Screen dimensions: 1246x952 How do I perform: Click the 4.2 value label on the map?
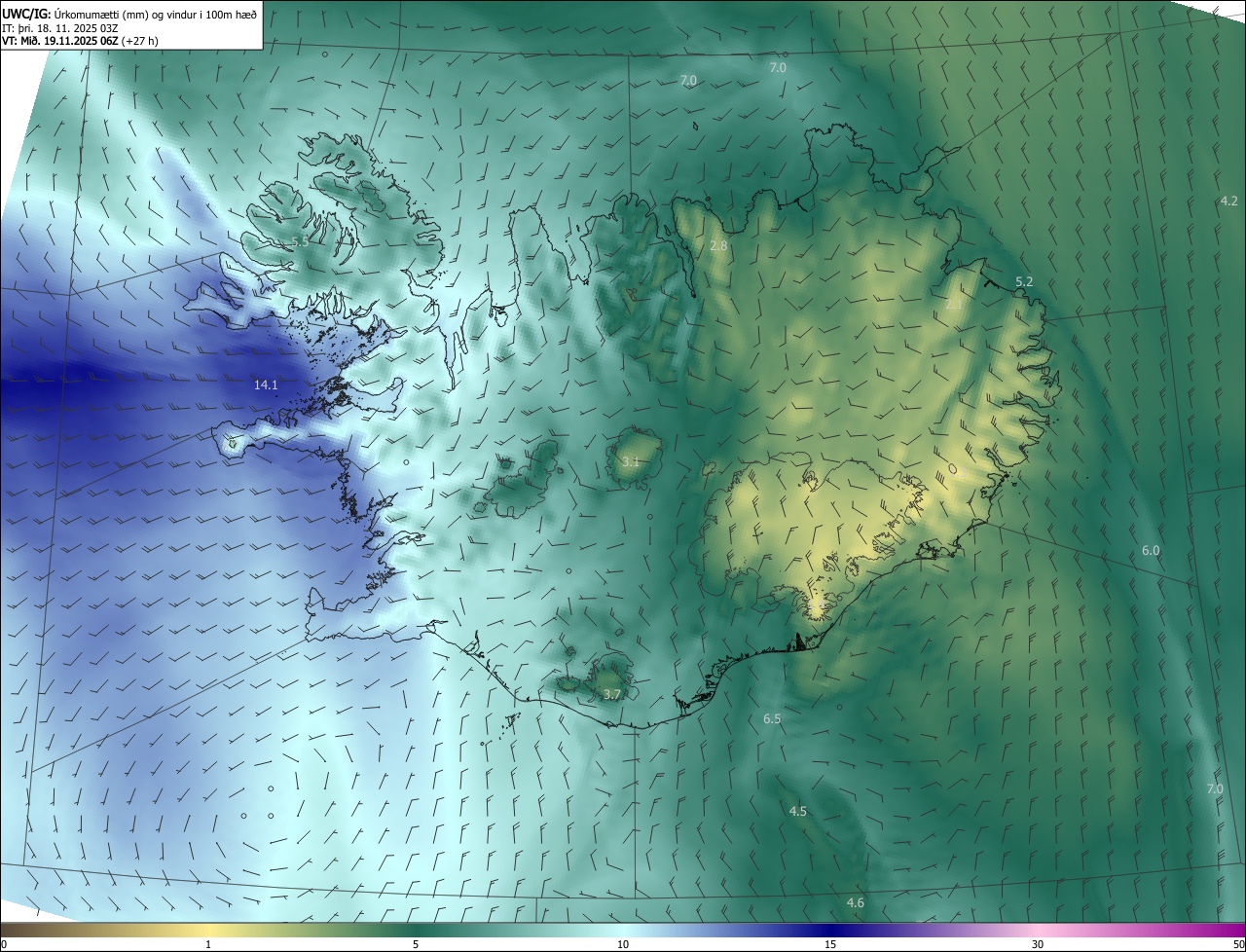[1228, 201]
